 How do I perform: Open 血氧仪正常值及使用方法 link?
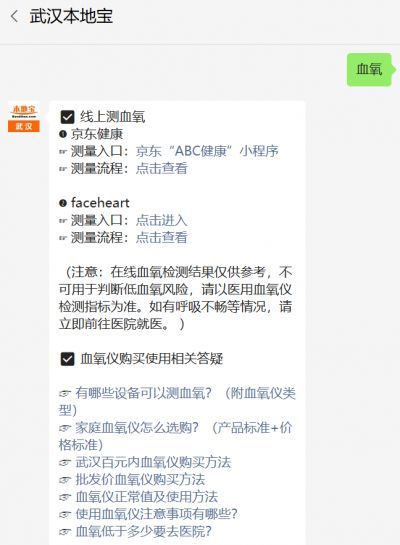pos(147,497)
